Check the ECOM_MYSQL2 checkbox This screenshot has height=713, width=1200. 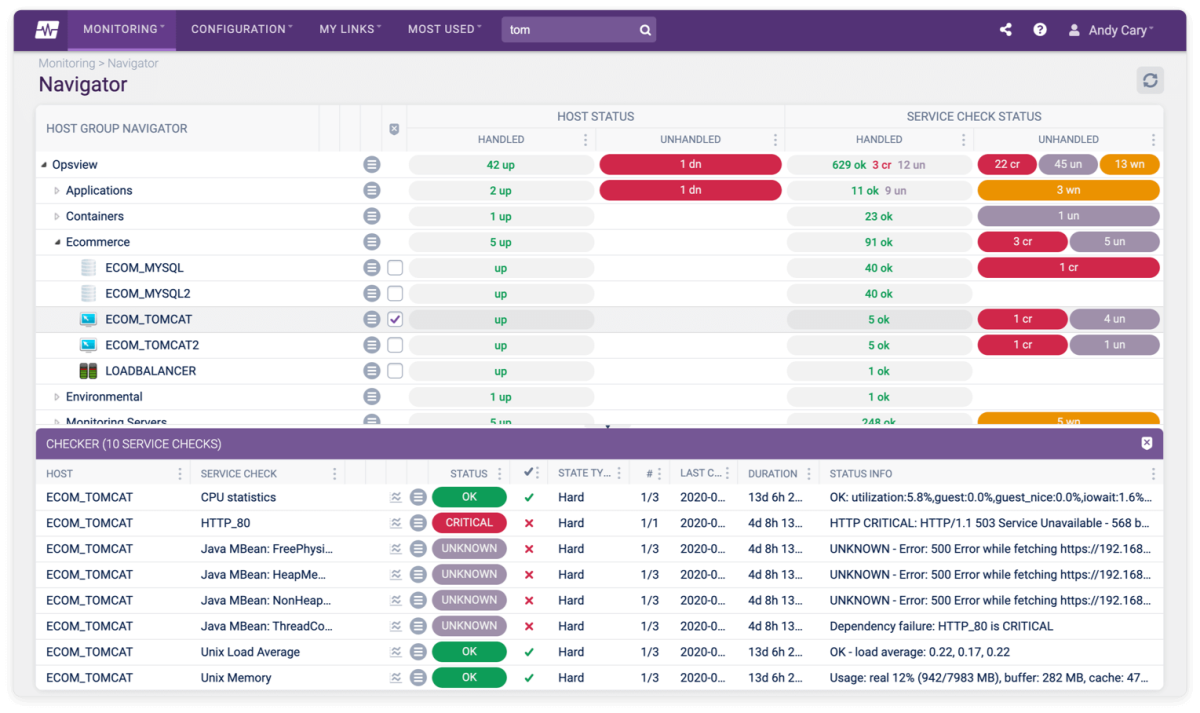pyautogui.click(x=395, y=293)
